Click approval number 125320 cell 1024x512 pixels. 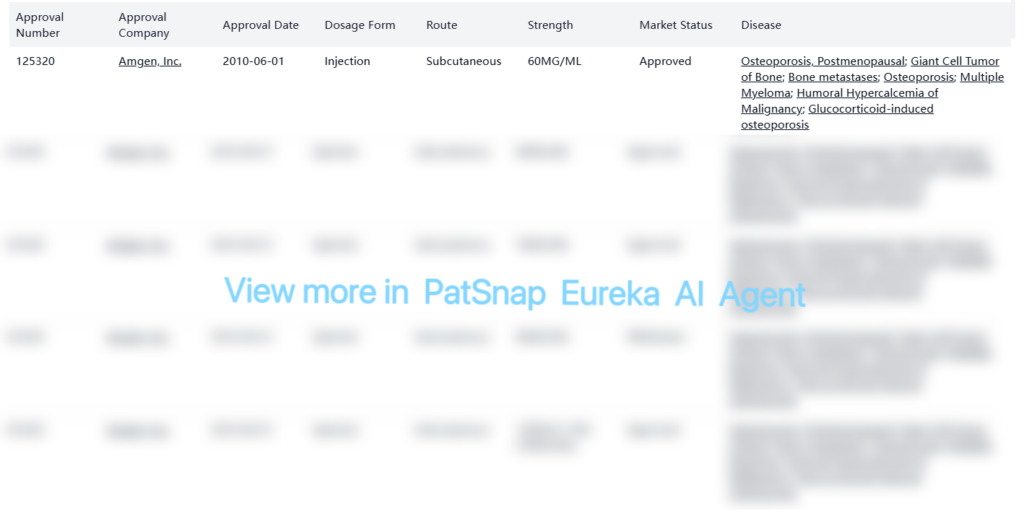(36, 61)
